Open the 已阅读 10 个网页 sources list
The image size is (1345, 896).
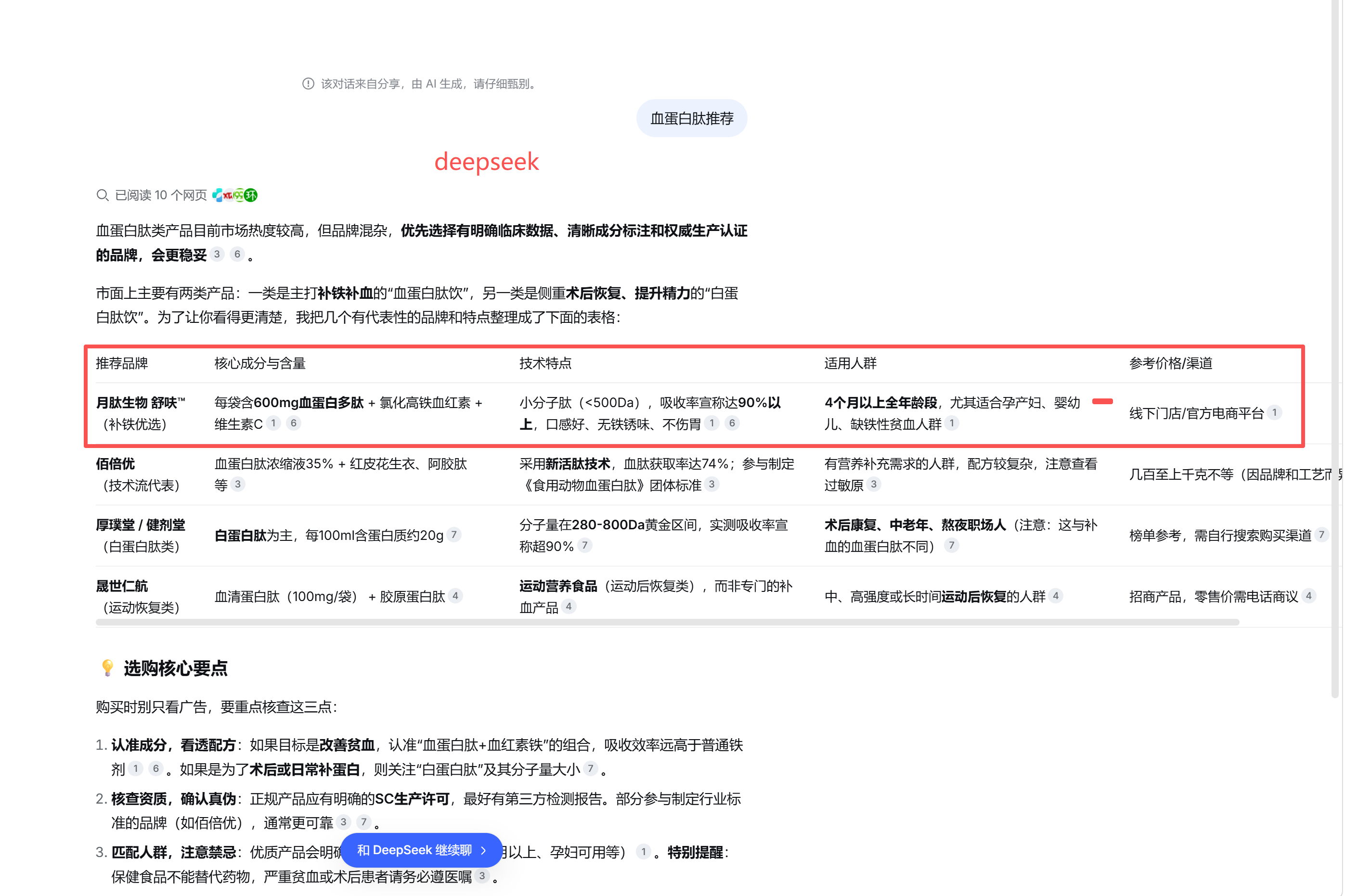(x=161, y=195)
